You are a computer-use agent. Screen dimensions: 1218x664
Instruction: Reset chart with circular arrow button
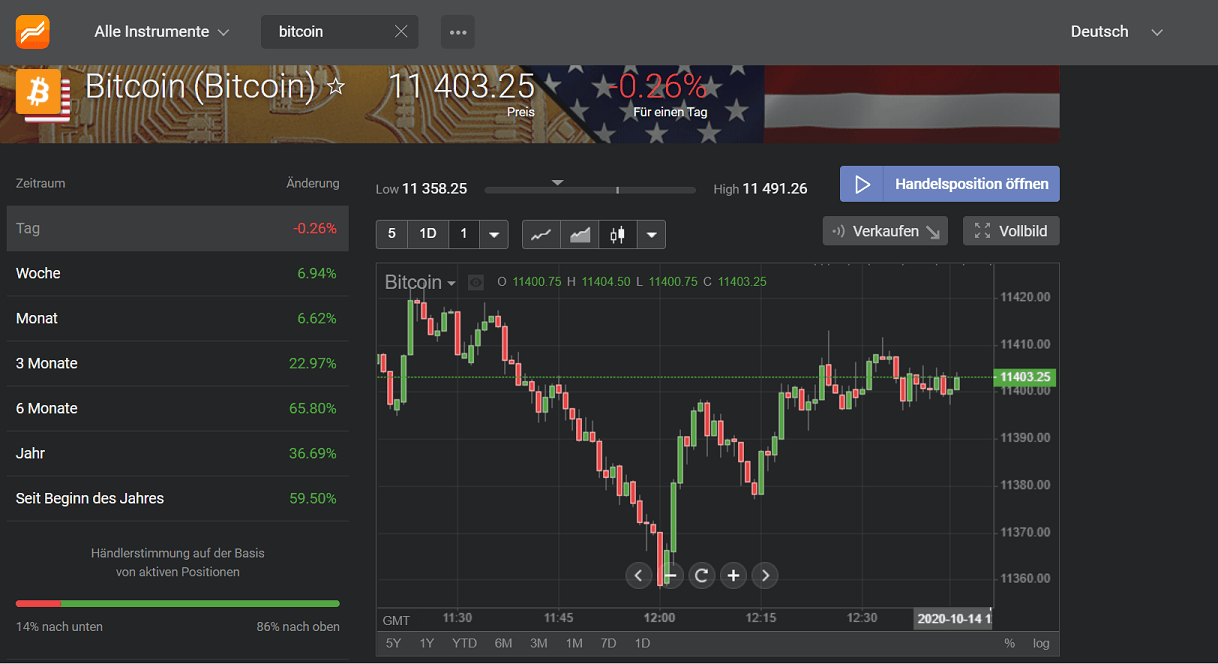pos(702,575)
